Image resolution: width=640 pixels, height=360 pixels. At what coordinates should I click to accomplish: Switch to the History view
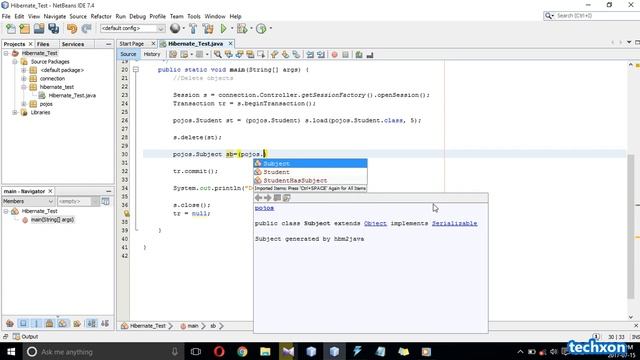click(x=152, y=54)
